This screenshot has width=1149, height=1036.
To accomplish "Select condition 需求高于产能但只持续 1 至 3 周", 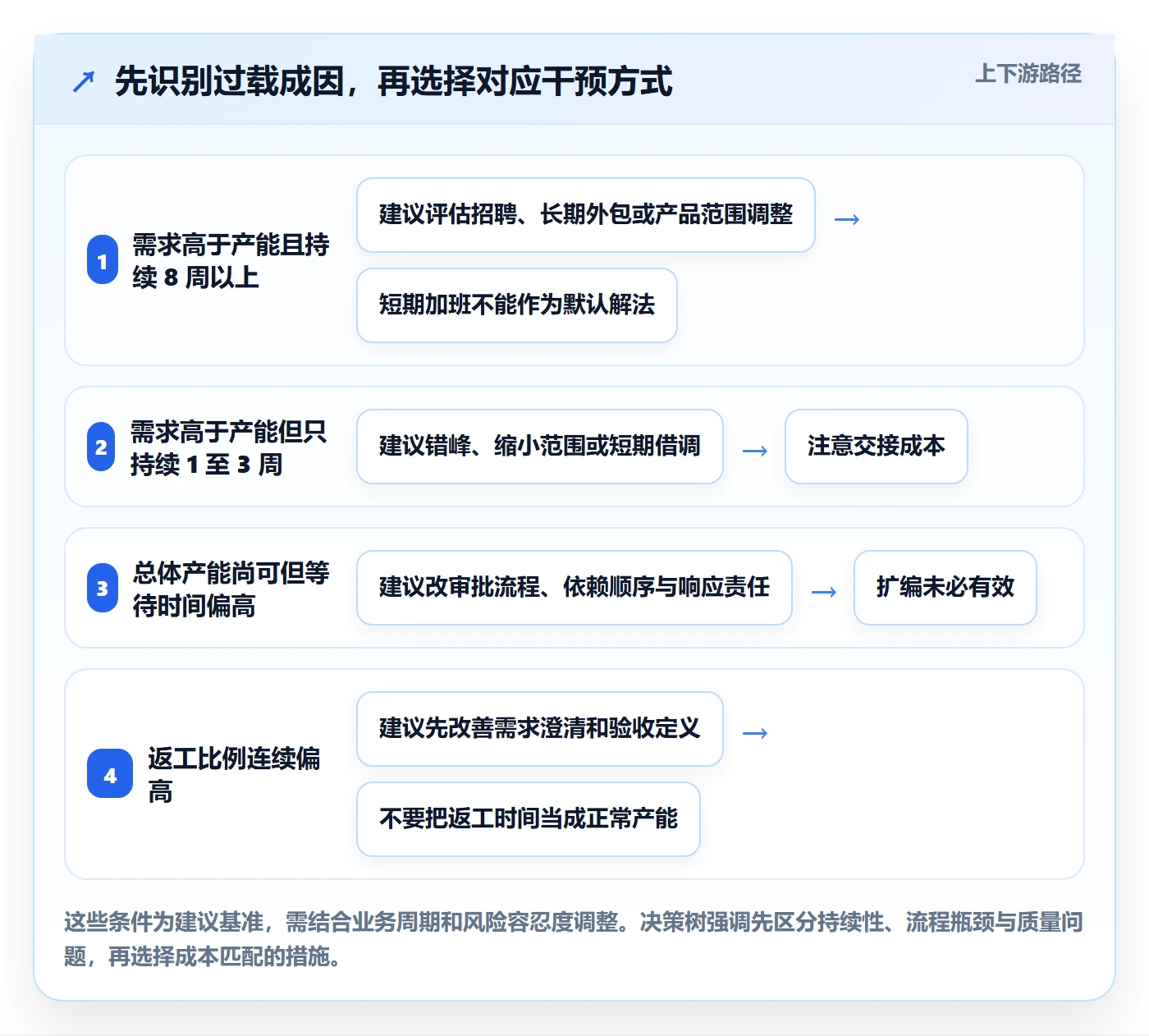I will pyautogui.click(x=229, y=447).
